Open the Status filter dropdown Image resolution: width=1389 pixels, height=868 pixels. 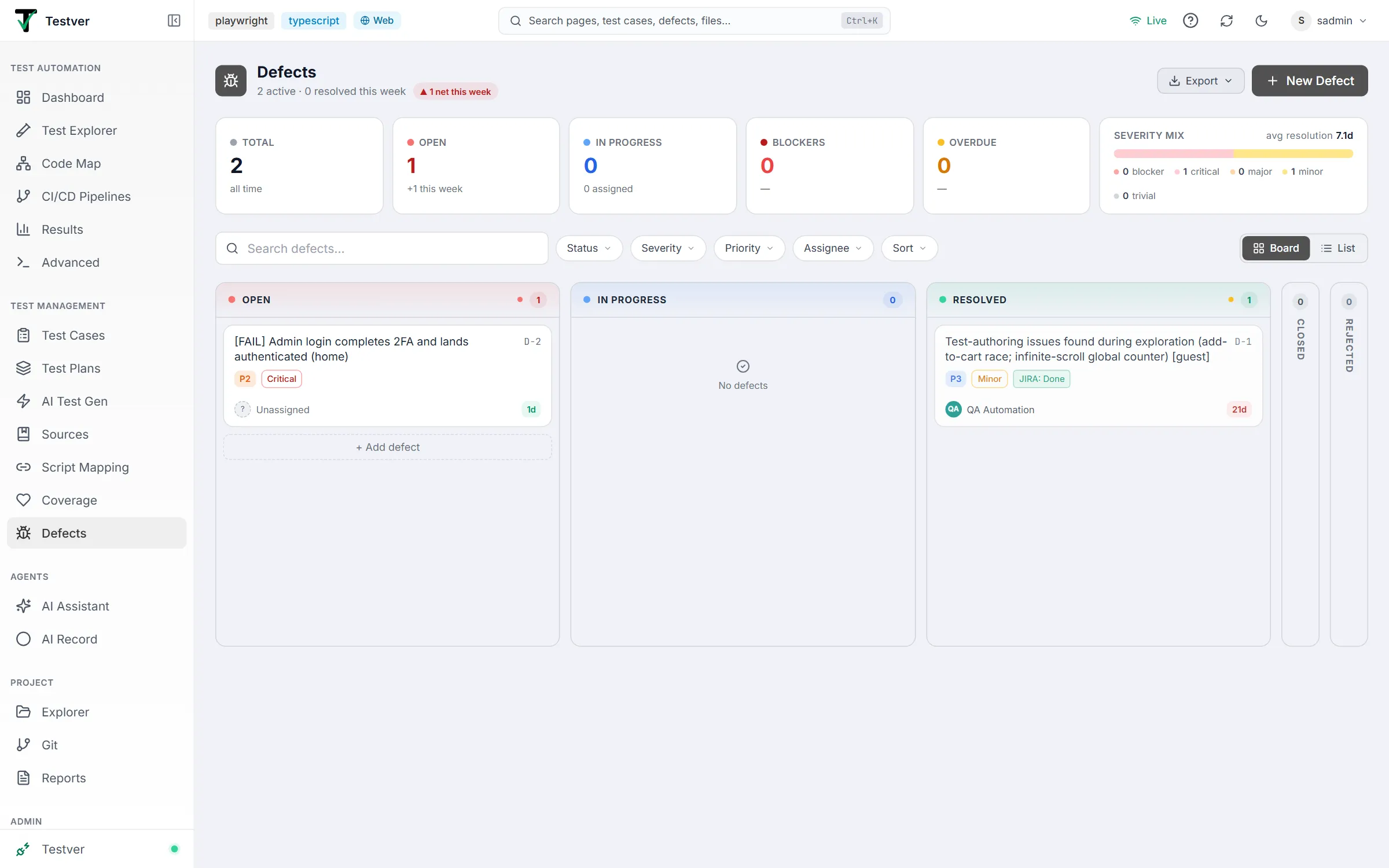(x=589, y=248)
